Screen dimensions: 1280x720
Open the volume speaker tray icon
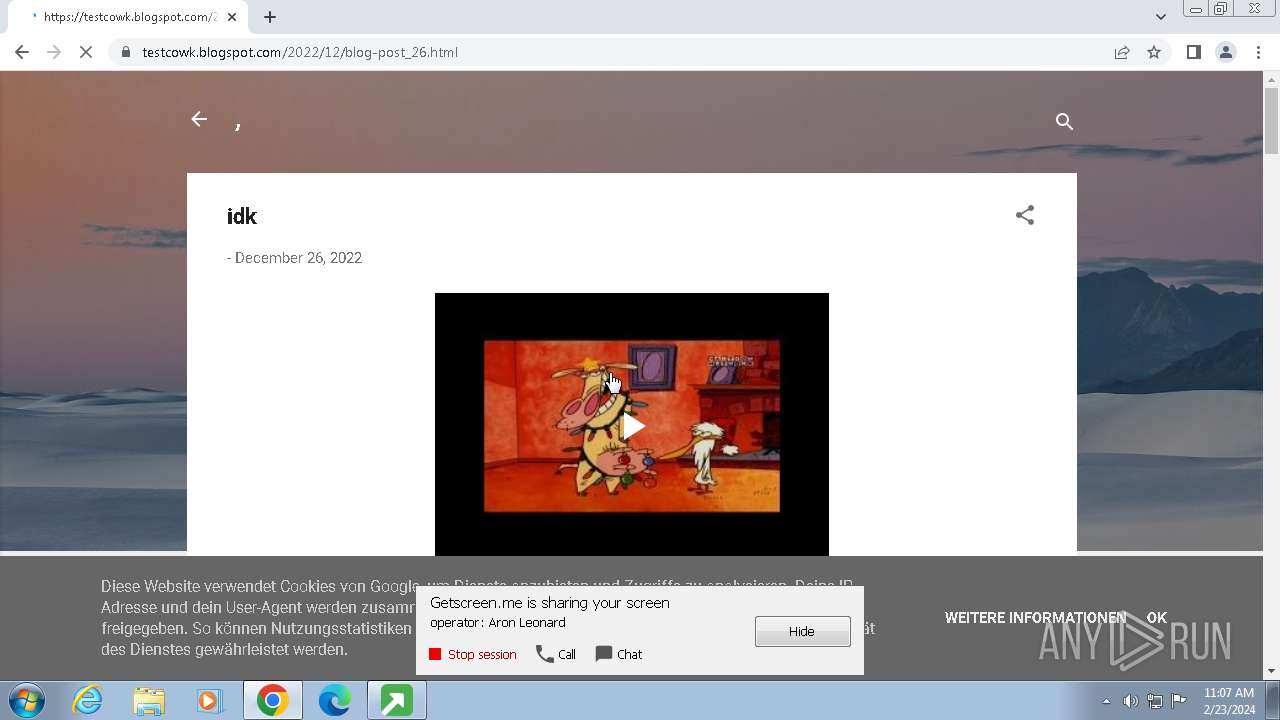[x=1130, y=701]
